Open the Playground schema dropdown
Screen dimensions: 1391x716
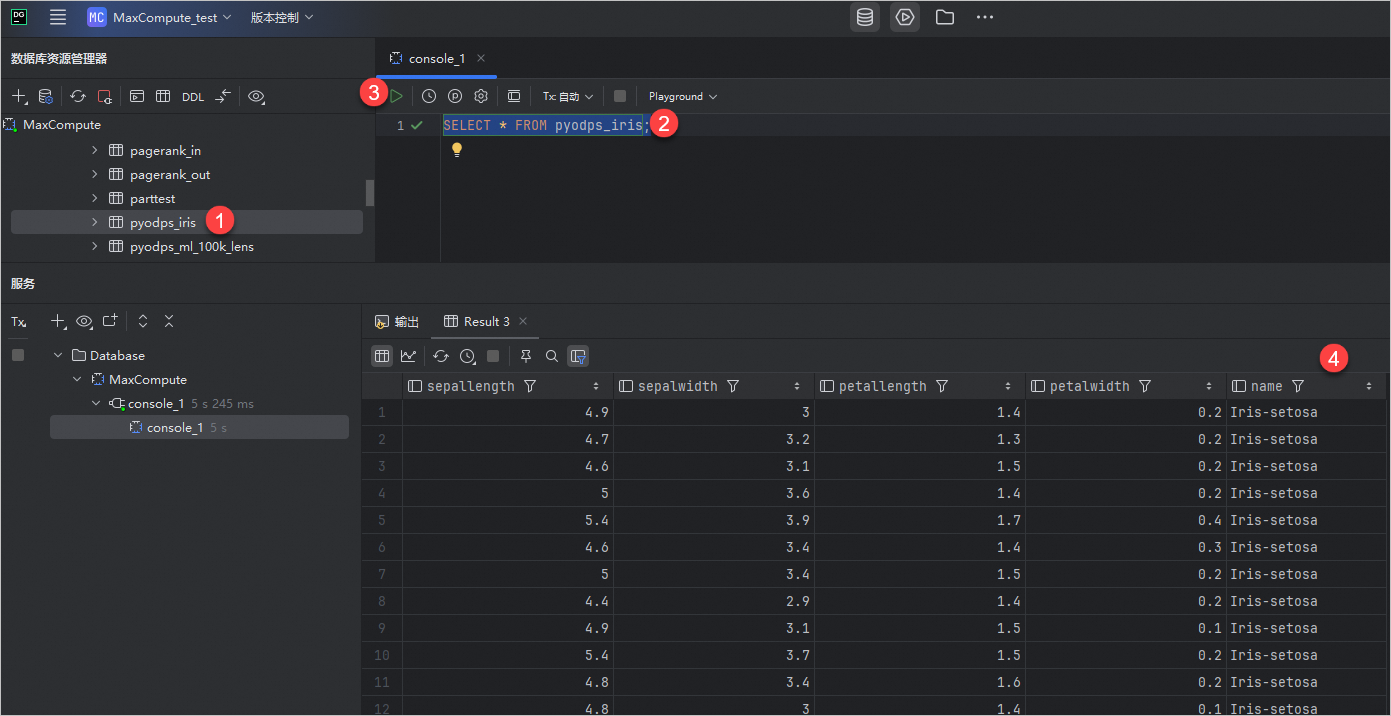click(682, 96)
